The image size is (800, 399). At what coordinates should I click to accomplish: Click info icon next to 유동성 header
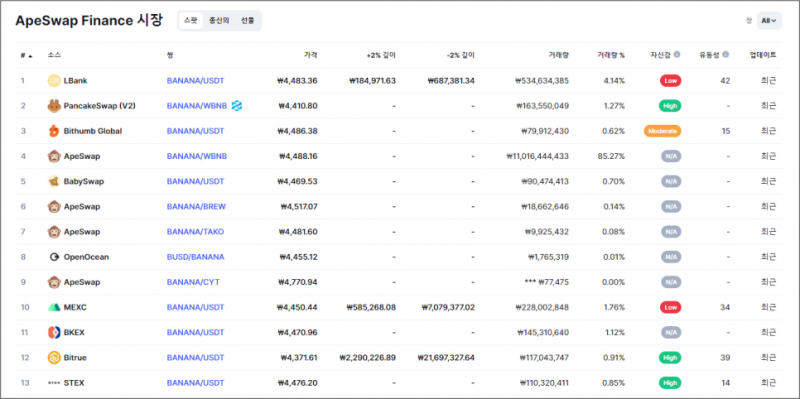point(726,55)
